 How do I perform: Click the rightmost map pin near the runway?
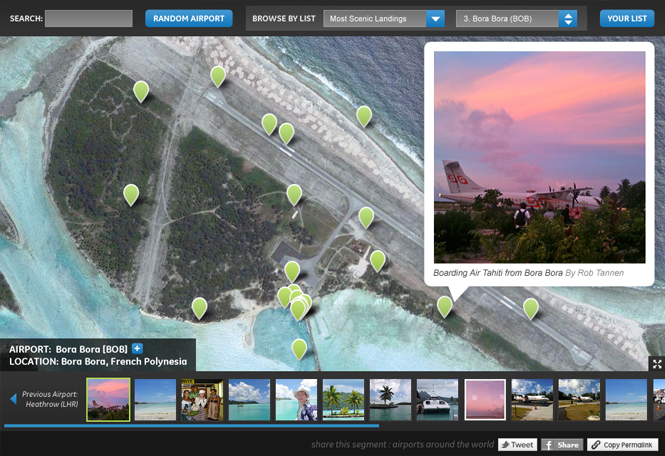coord(531,308)
